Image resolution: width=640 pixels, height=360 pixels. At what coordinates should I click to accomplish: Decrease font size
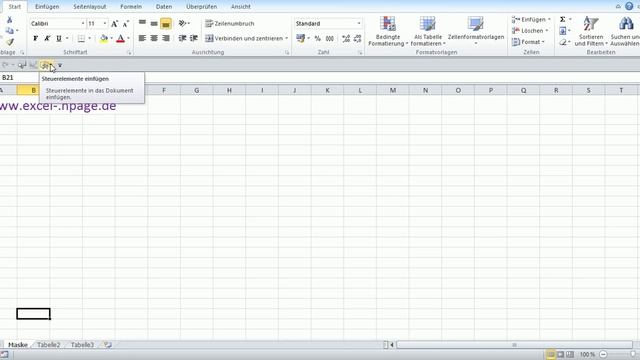click(x=126, y=24)
